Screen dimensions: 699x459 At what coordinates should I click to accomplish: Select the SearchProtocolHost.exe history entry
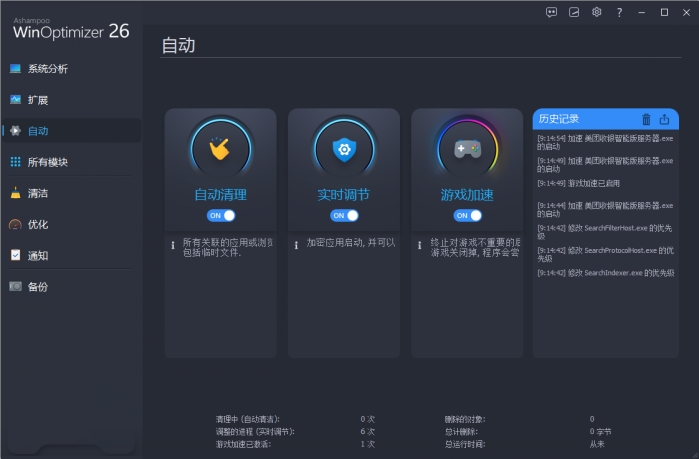pos(605,254)
